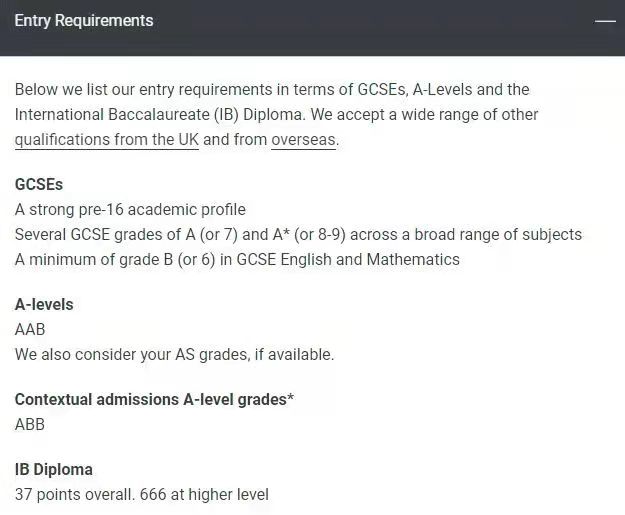The width and height of the screenshot is (625, 515).
Task: Click the asterisk after Contextual admissions grades
Action: click(x=291, y=397)
